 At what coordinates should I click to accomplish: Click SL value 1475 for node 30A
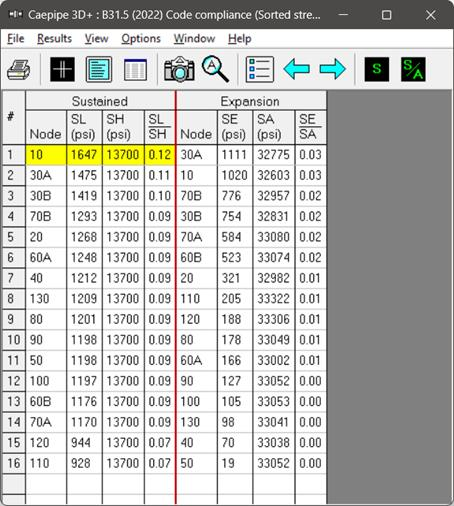pyautogui.click(x=84, y=175)
